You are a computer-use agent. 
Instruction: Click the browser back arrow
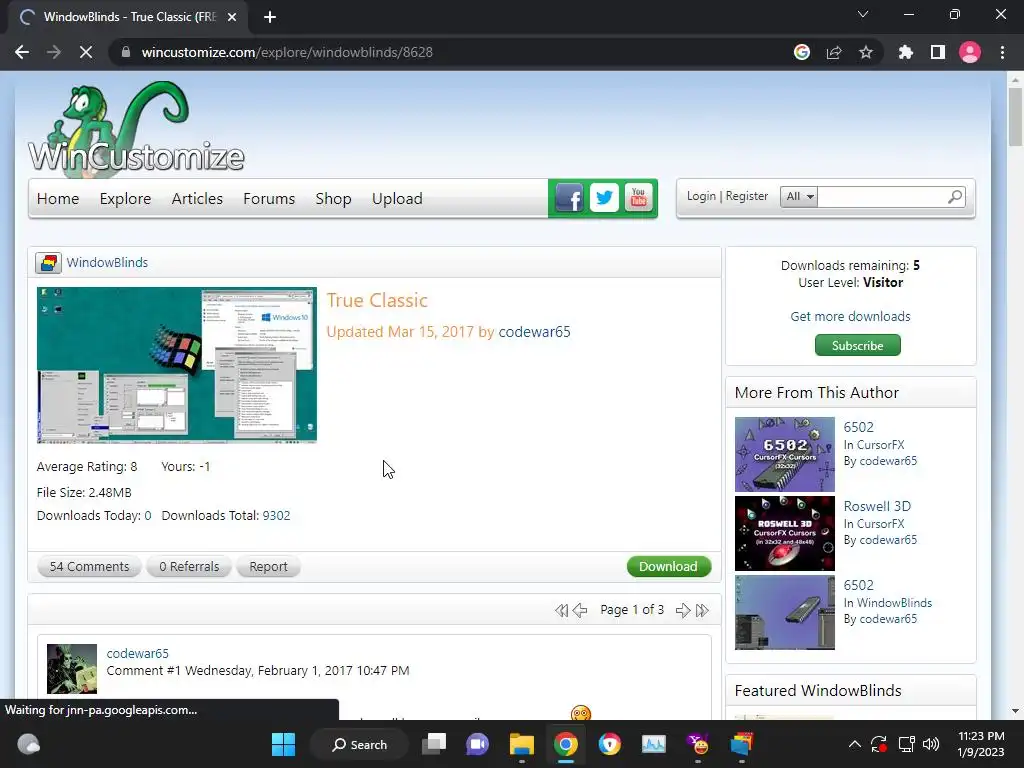[x=22, y=52]
